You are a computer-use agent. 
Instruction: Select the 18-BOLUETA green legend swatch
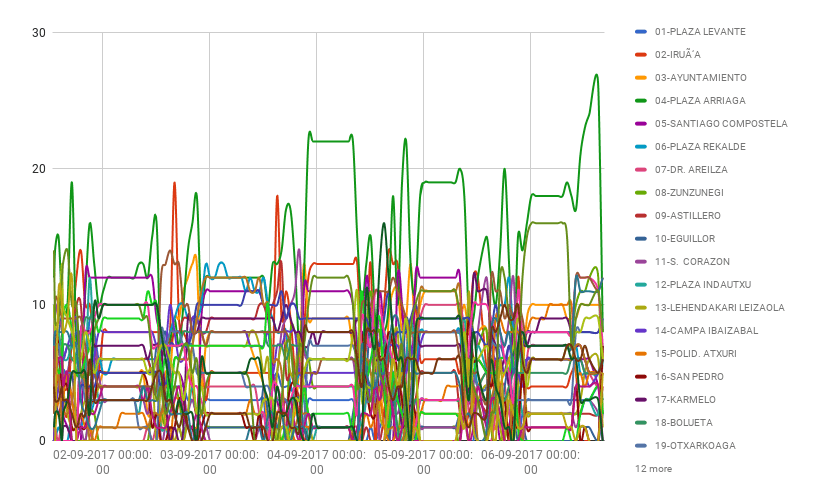(x=641, y=423)
